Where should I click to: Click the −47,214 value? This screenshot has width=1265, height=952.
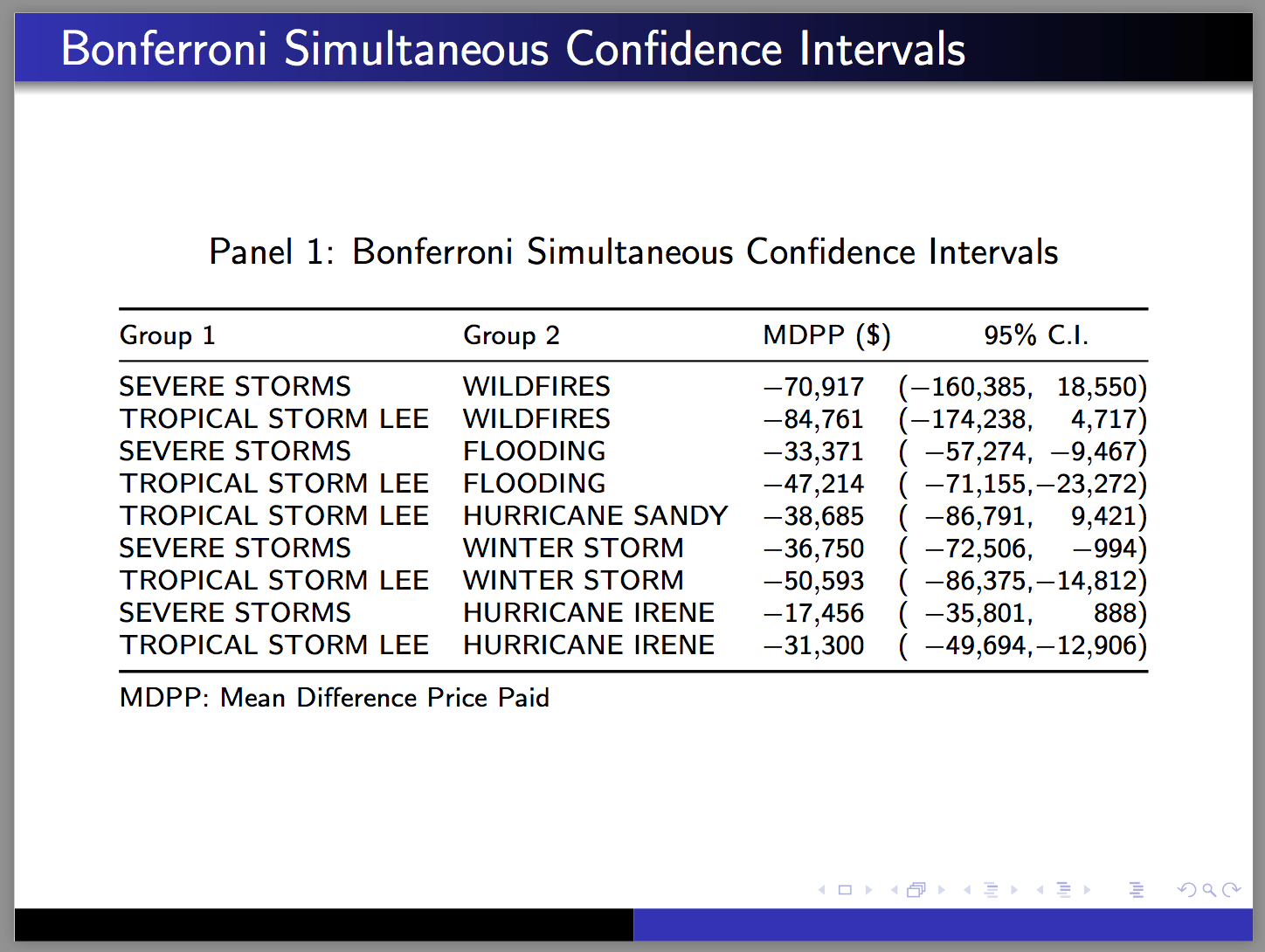click(813, 484)
